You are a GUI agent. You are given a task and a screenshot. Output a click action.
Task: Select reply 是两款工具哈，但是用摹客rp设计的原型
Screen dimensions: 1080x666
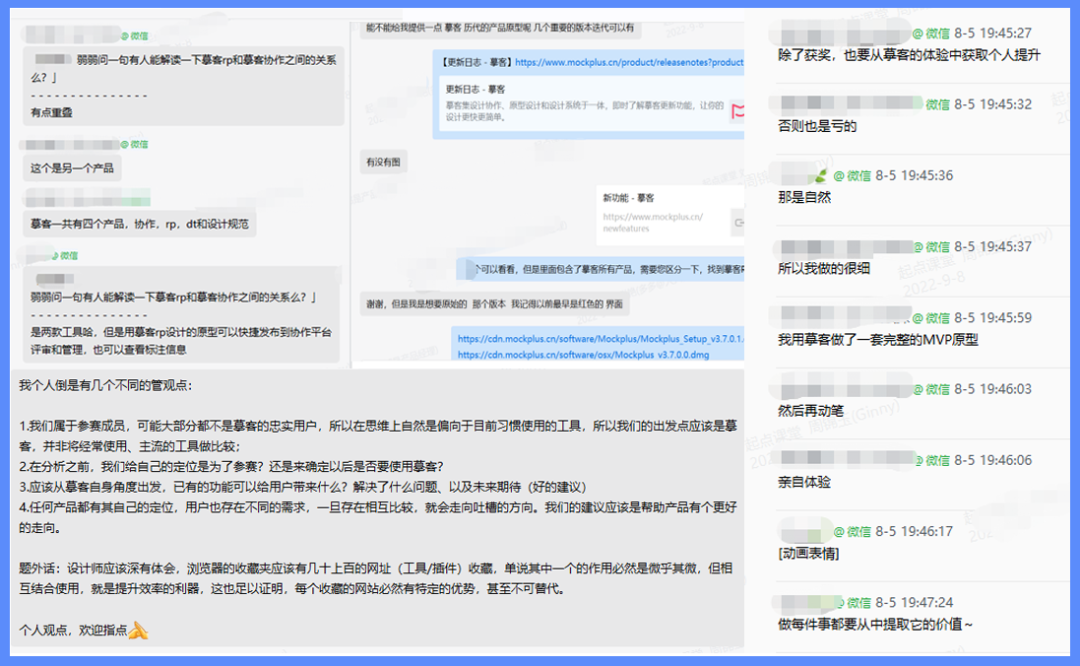(181, 340)
